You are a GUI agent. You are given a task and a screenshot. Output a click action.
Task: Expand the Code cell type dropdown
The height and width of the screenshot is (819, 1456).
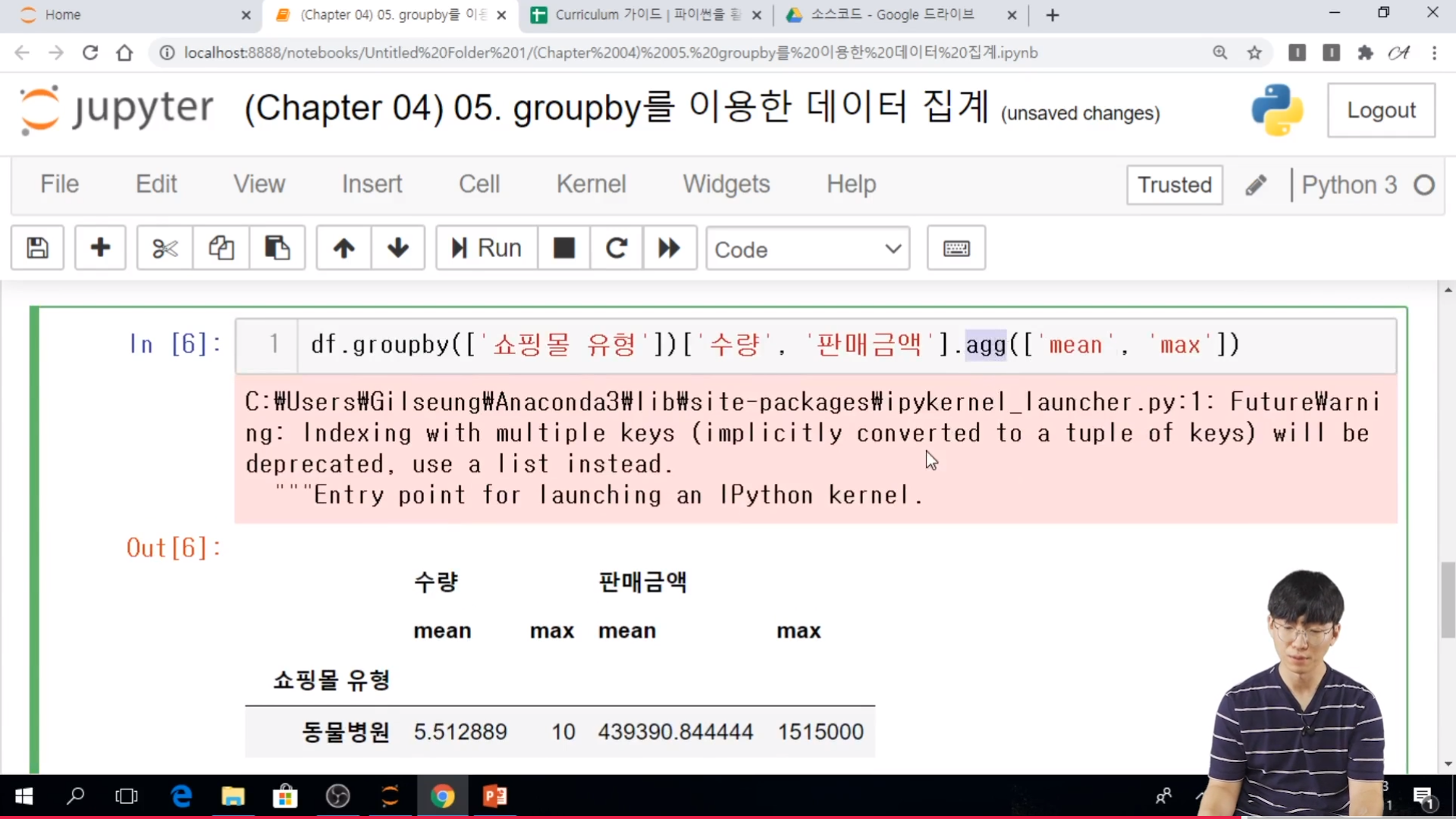(x=808, y=249)
